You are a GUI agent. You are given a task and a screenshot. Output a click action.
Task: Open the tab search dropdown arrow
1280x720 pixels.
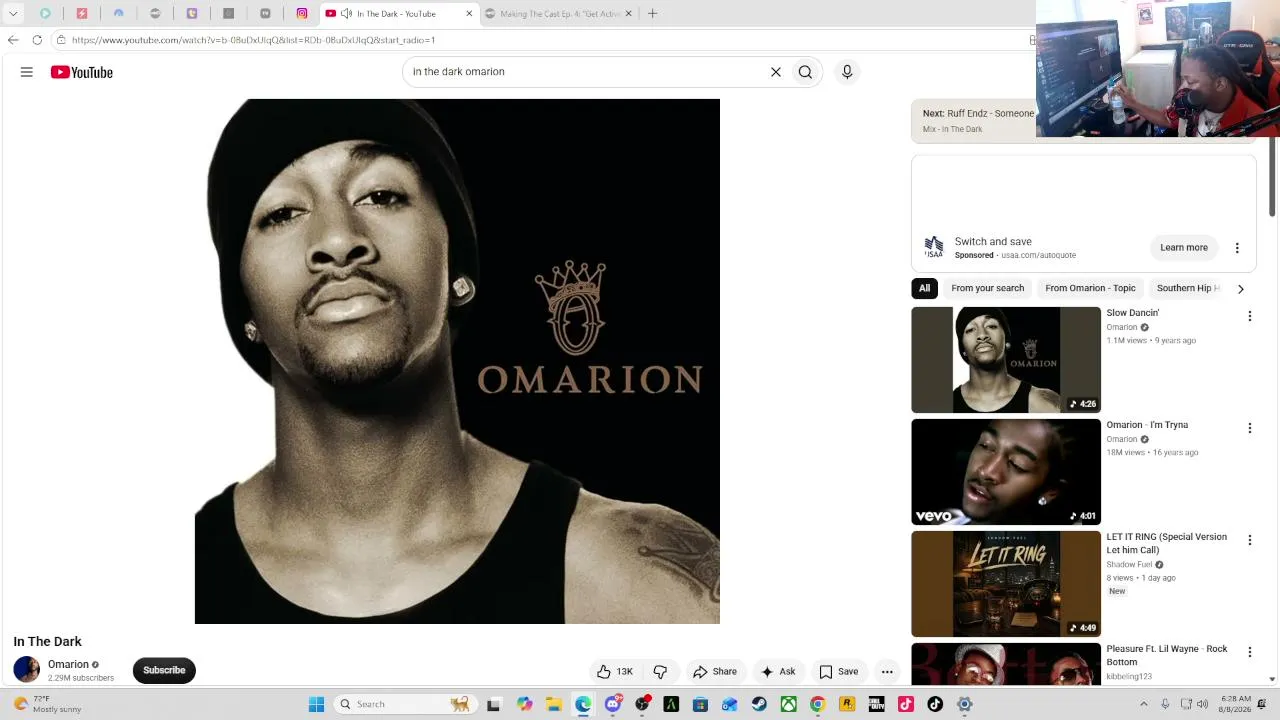pyautogui.click(x=13, y=14)
